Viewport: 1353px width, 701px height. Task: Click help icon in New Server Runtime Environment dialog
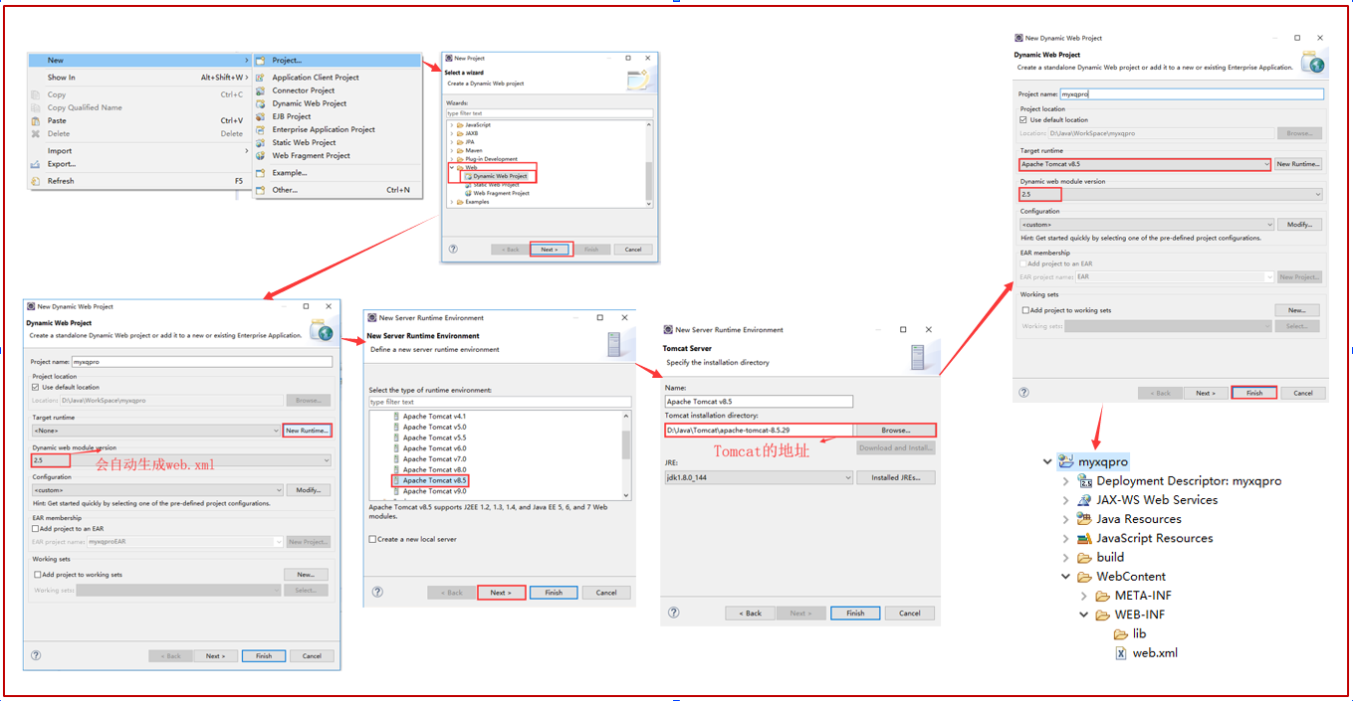377,592
